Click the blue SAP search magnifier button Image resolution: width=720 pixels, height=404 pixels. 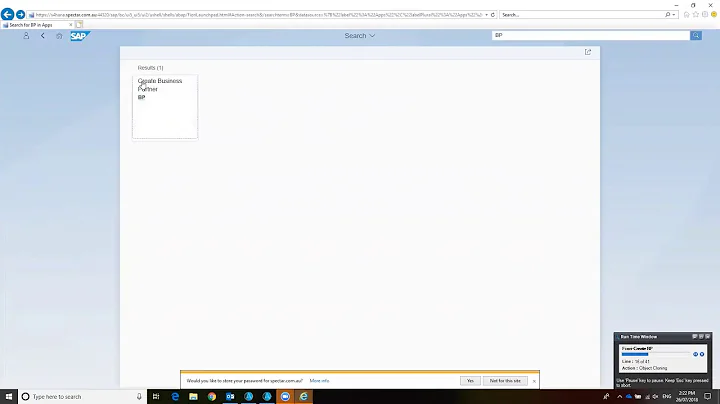pos(696,35)
